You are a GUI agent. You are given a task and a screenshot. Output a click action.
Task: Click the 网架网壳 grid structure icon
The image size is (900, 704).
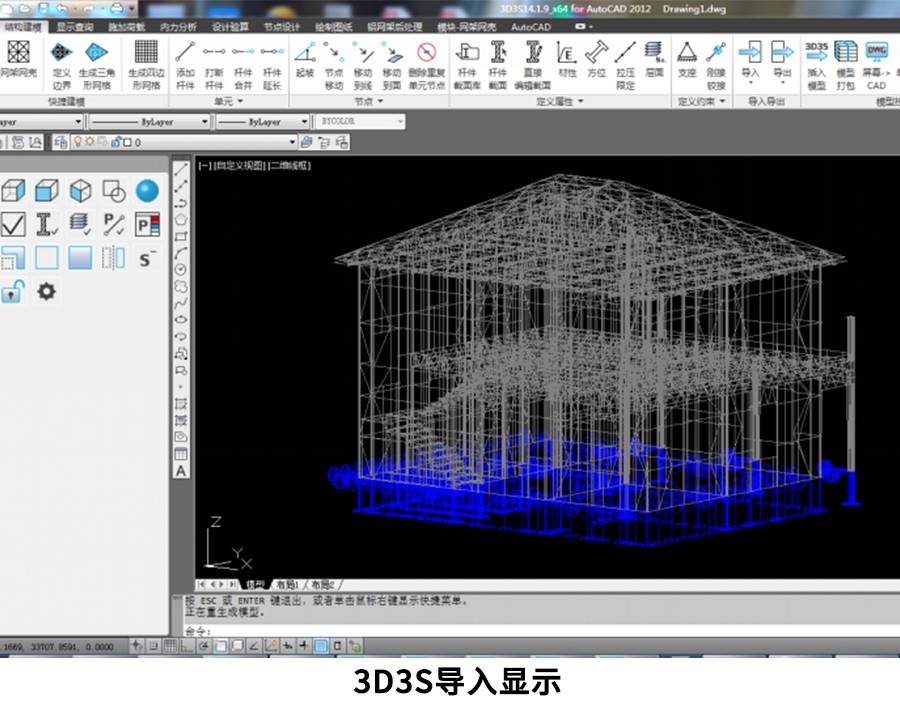tap(18, 60)
